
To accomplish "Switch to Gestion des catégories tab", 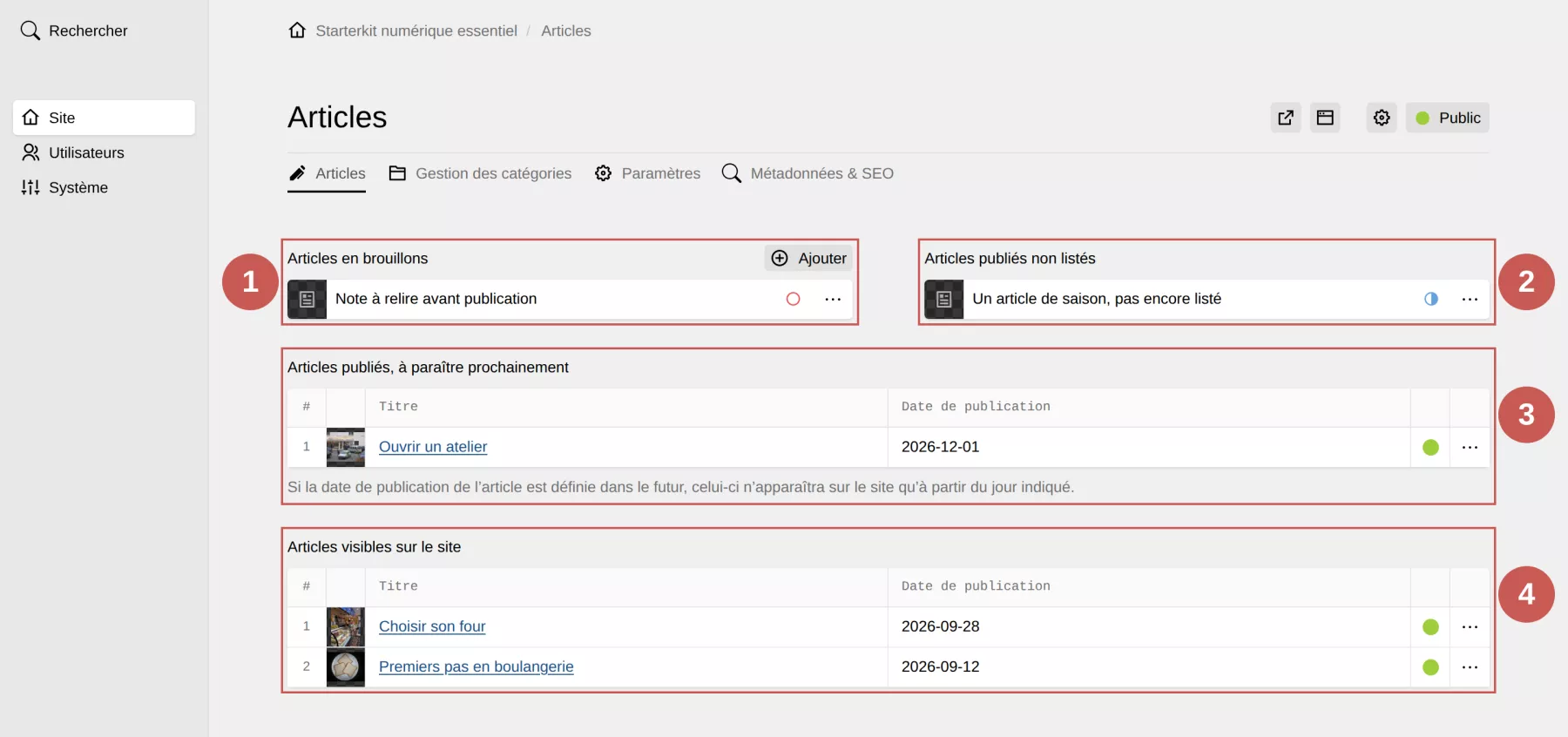I will coord(480,173).
